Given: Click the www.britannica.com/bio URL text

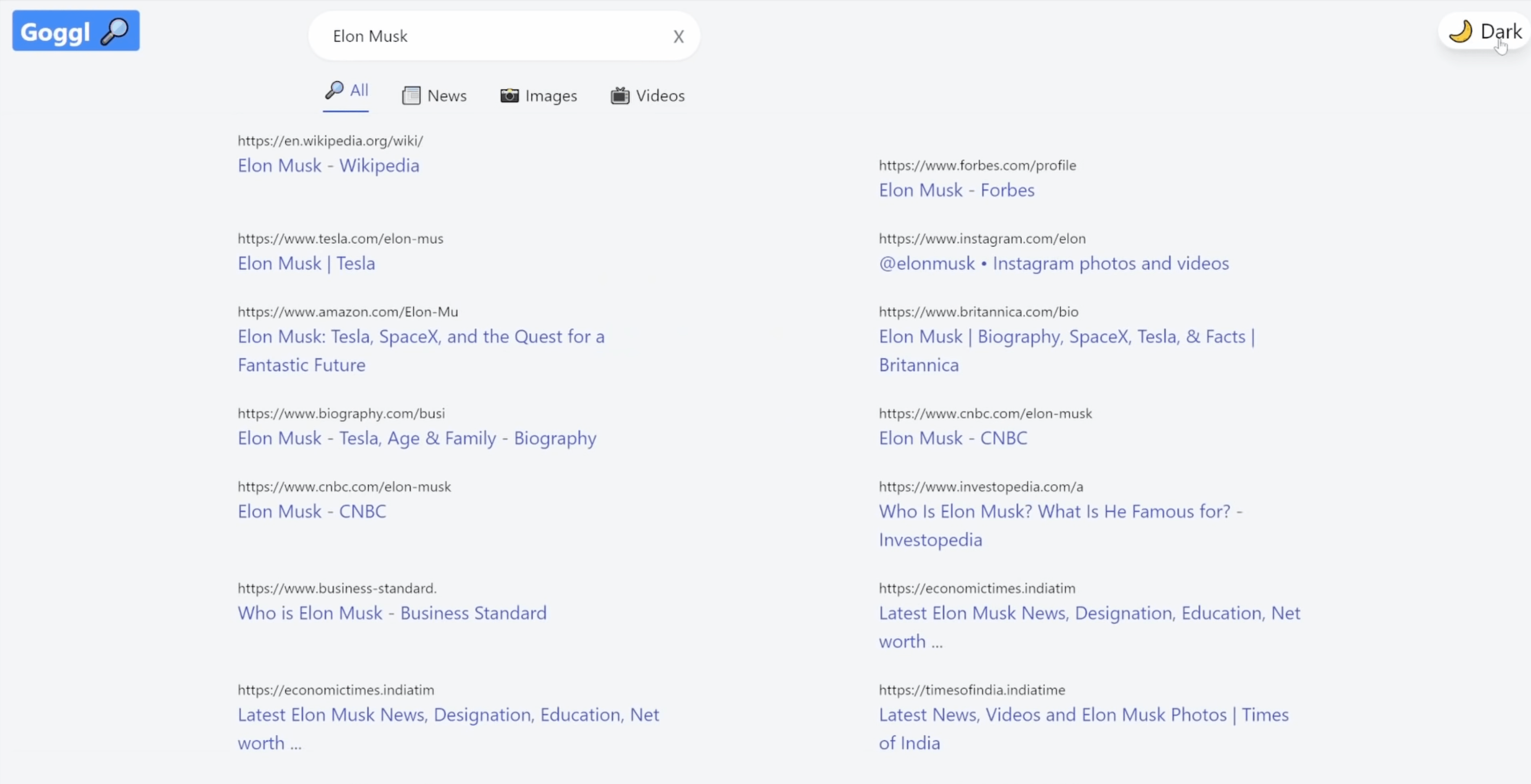Looking at the screenshot, I should [x=978, y=312].
